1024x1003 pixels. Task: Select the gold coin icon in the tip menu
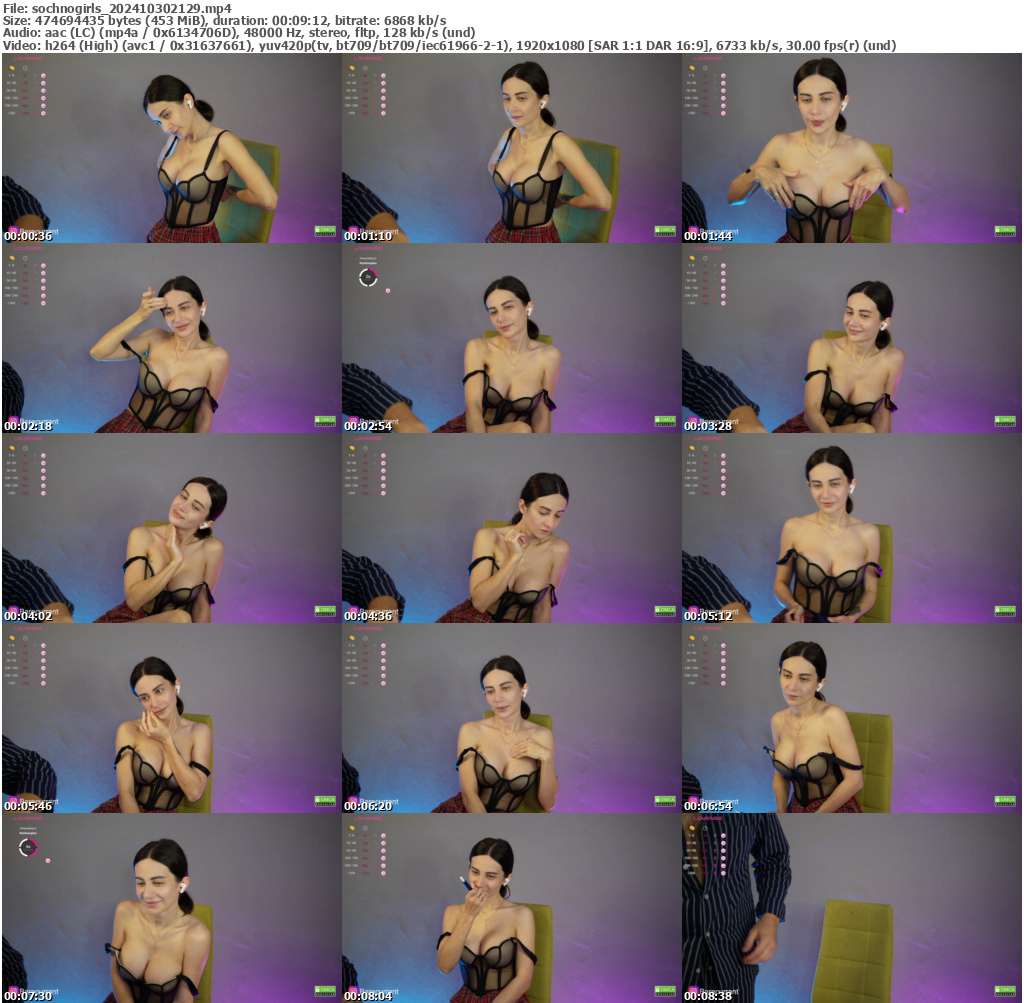coord(12,68)
